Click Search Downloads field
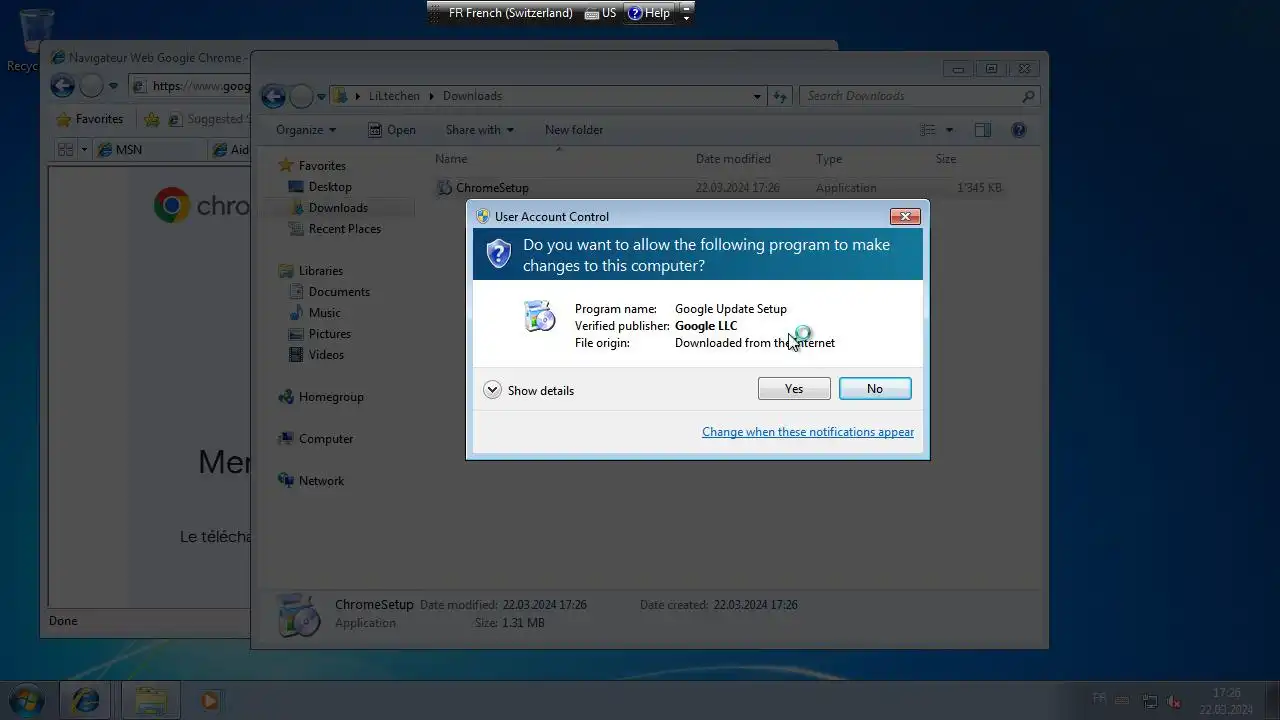The height and width of the screenshot is (720, 1280). point(919,96)
